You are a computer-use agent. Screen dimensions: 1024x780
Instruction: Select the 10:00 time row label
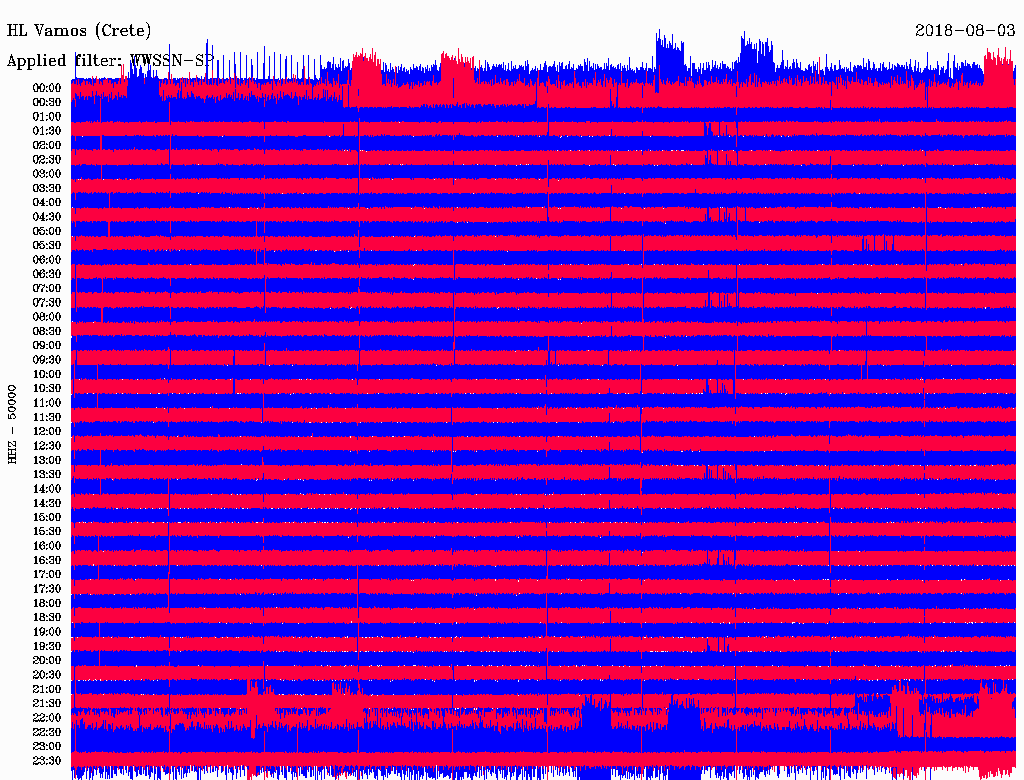[x=47, y=374]
